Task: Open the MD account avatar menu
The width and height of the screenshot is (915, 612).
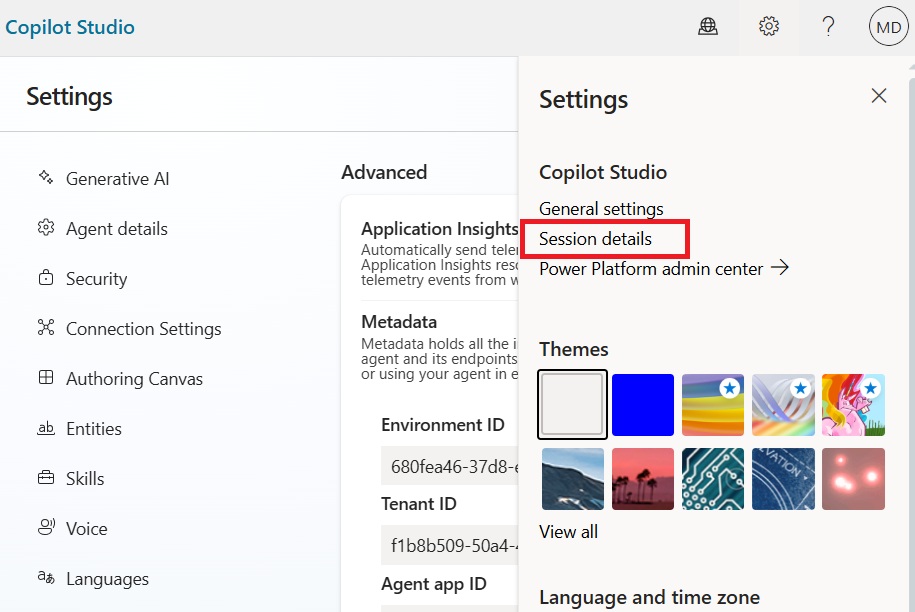Action: [888, 27]
